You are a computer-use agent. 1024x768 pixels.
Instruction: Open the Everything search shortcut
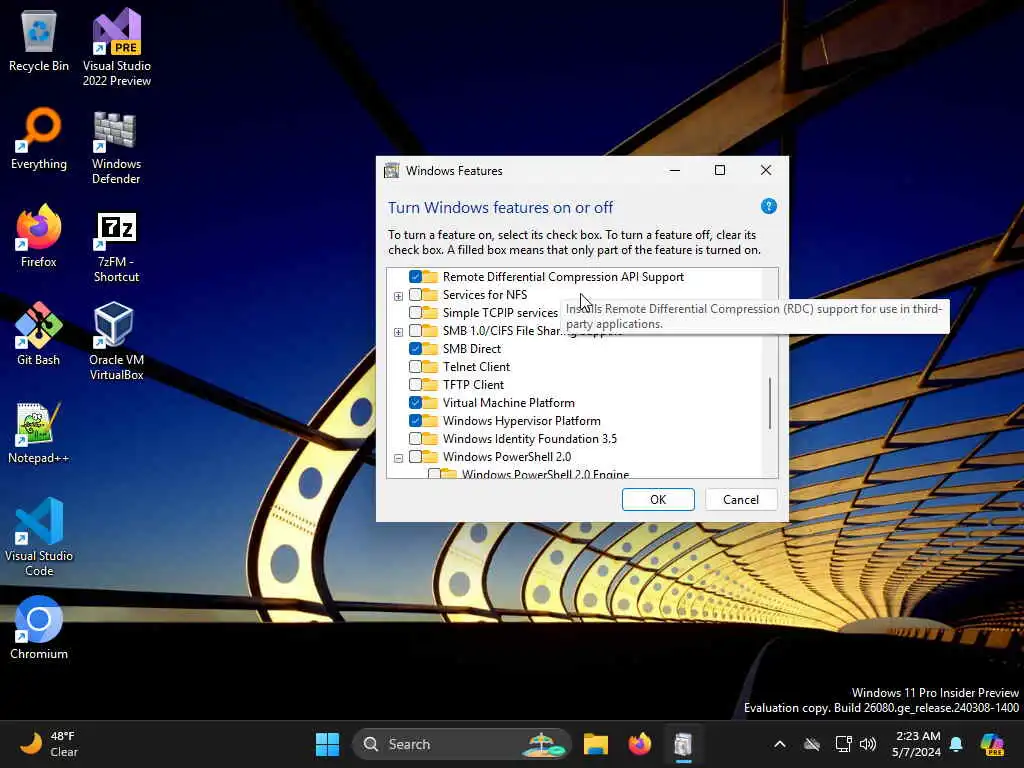(39, 139)
